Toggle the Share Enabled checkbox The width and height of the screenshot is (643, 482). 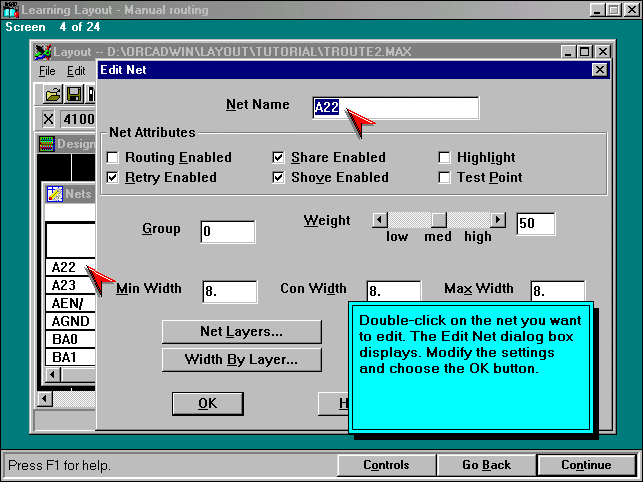click(279, 158)
